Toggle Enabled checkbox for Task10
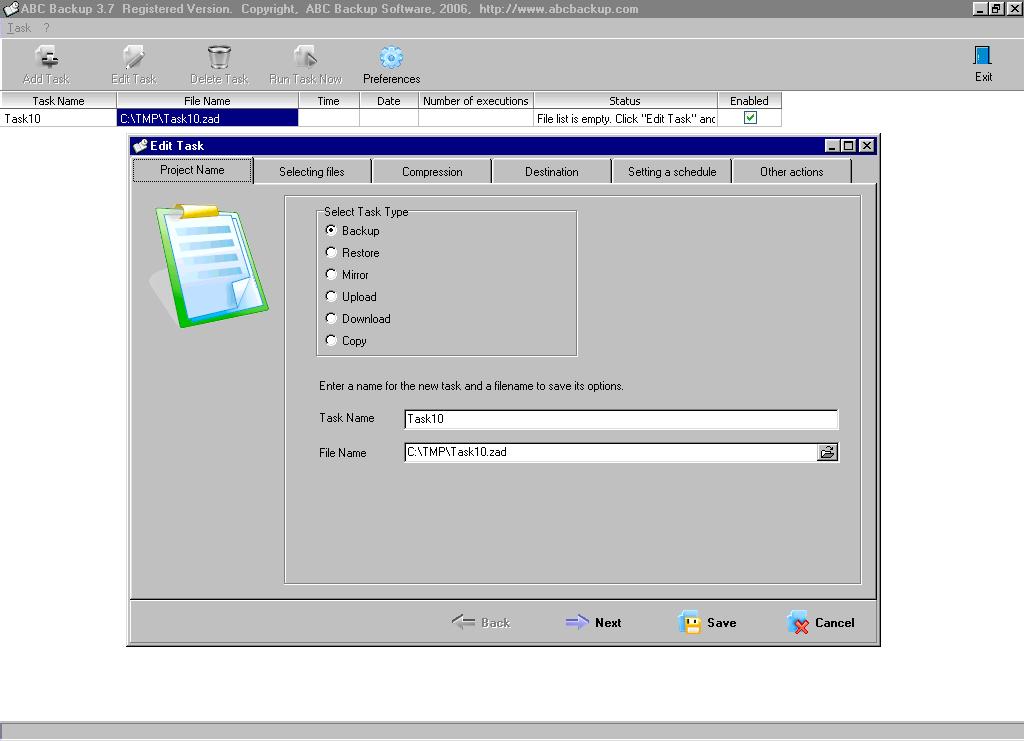 [x=750, y=118]
